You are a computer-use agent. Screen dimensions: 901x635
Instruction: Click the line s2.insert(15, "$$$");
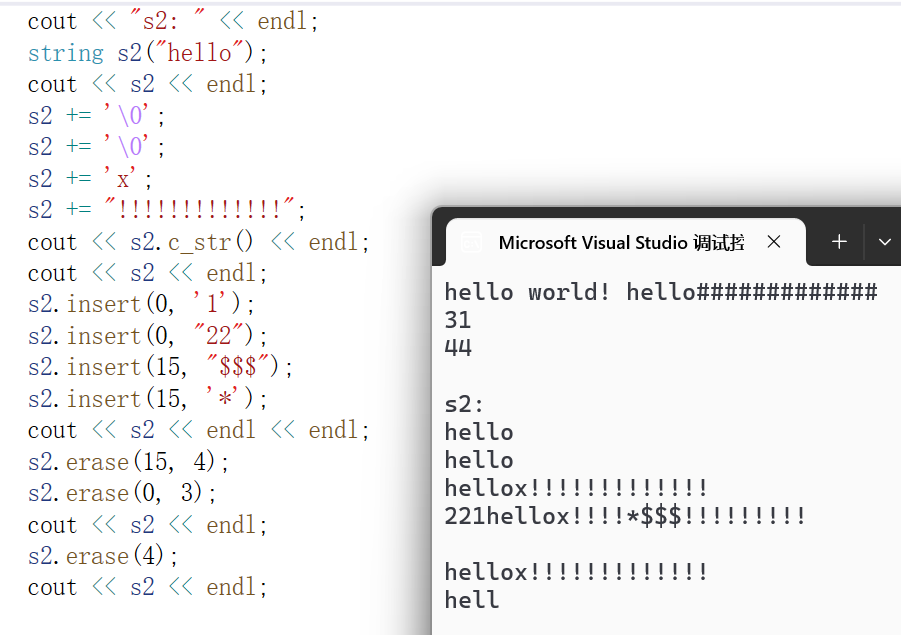pyautogui.click(x=160, y=367)
